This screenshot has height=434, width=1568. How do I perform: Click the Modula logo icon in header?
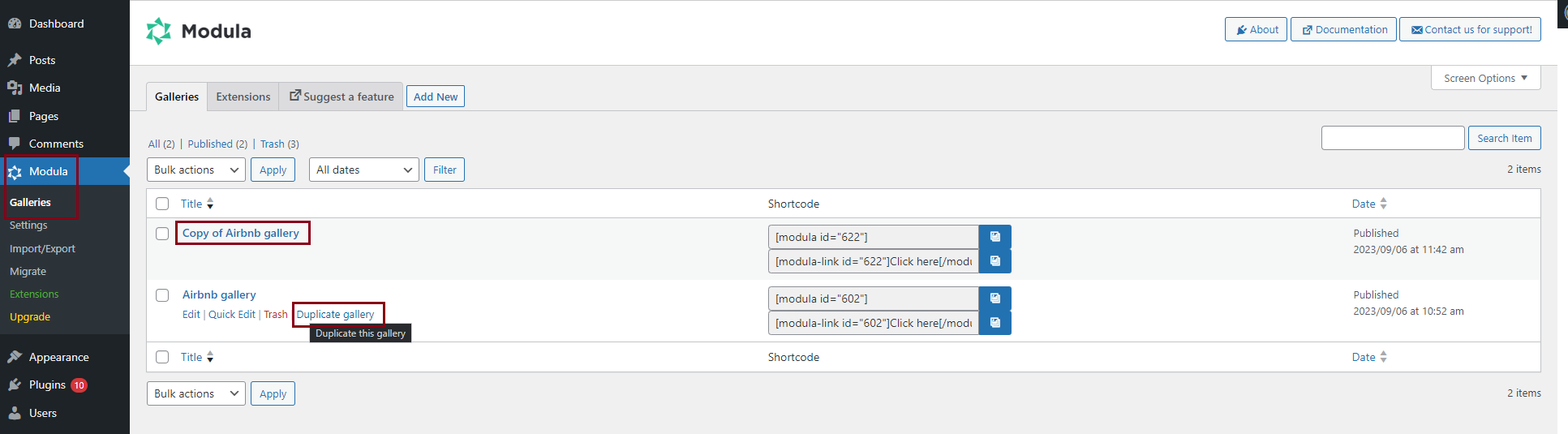159,31
